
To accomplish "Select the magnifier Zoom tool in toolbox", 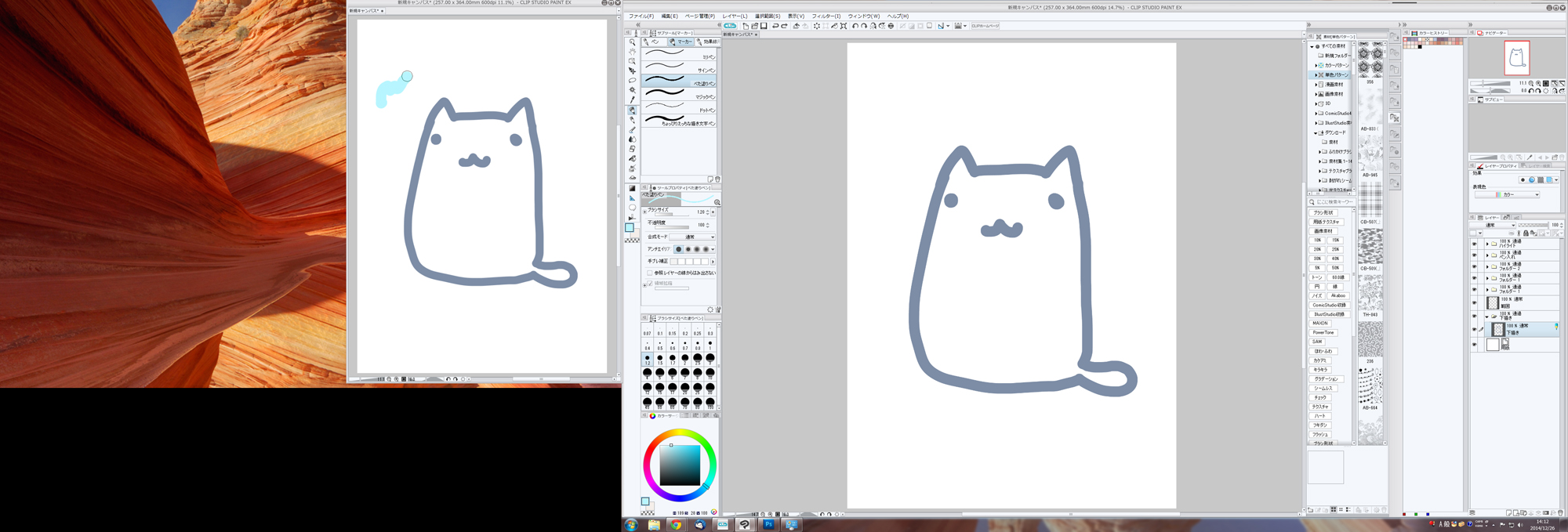I will tap(632, 42).
